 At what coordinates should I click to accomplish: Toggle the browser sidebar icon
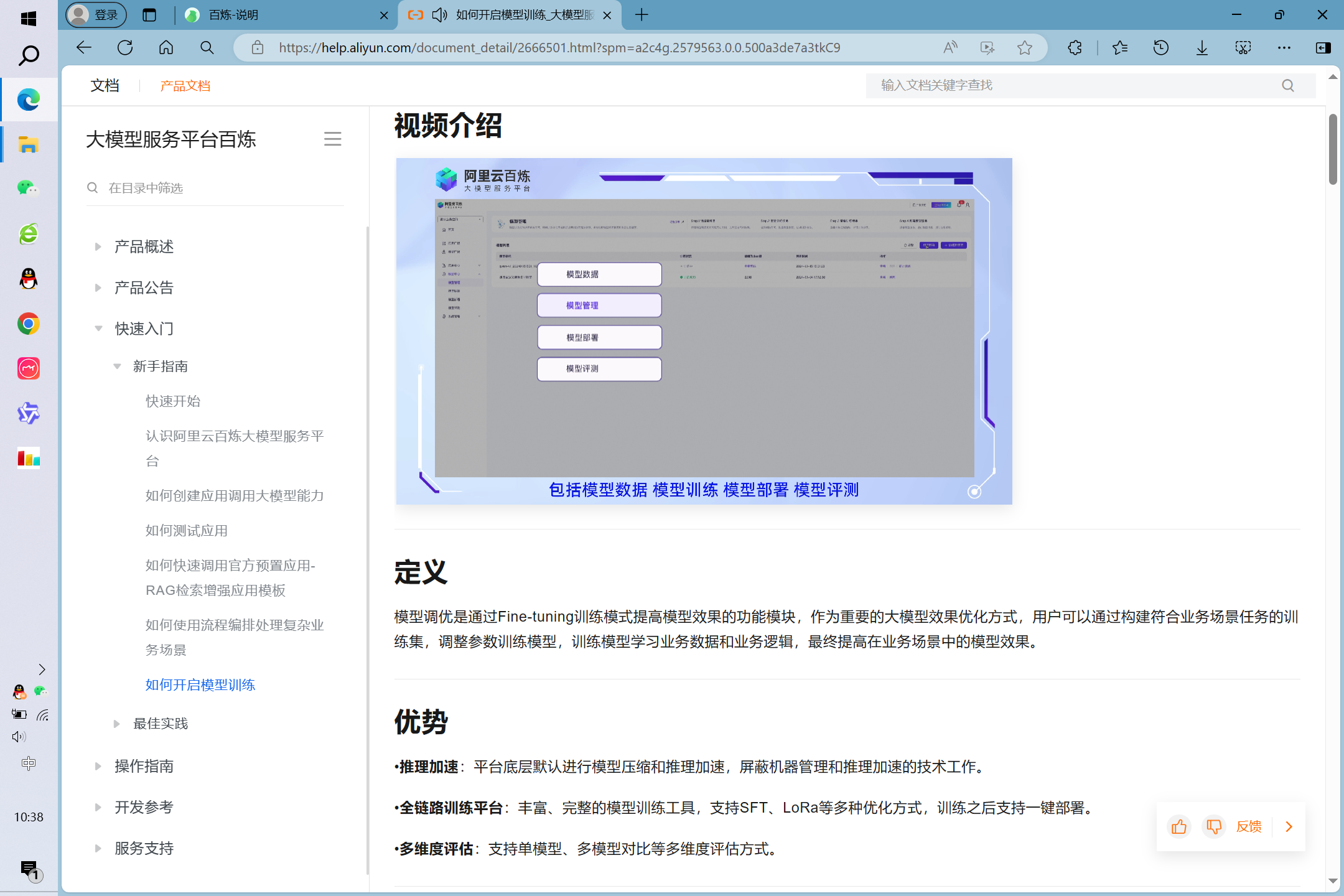pos(1323,48)
